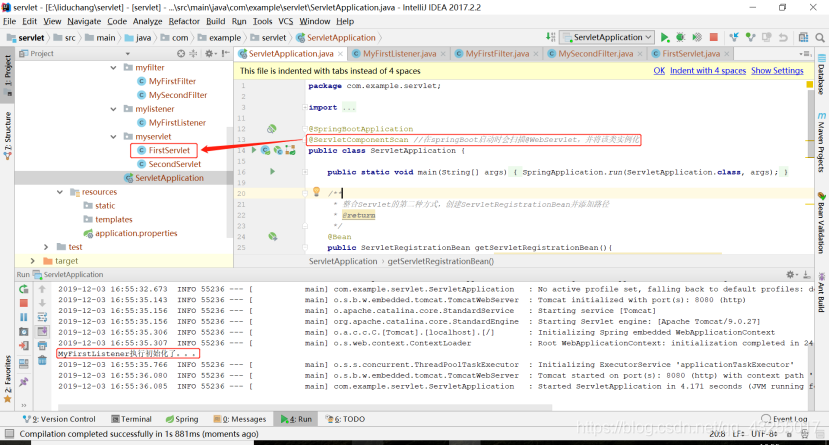This screenshot has height=446, width=830.
Task: Click the Spring bean gutter icon at @SpringBootApplication
Action: (272, 129)
